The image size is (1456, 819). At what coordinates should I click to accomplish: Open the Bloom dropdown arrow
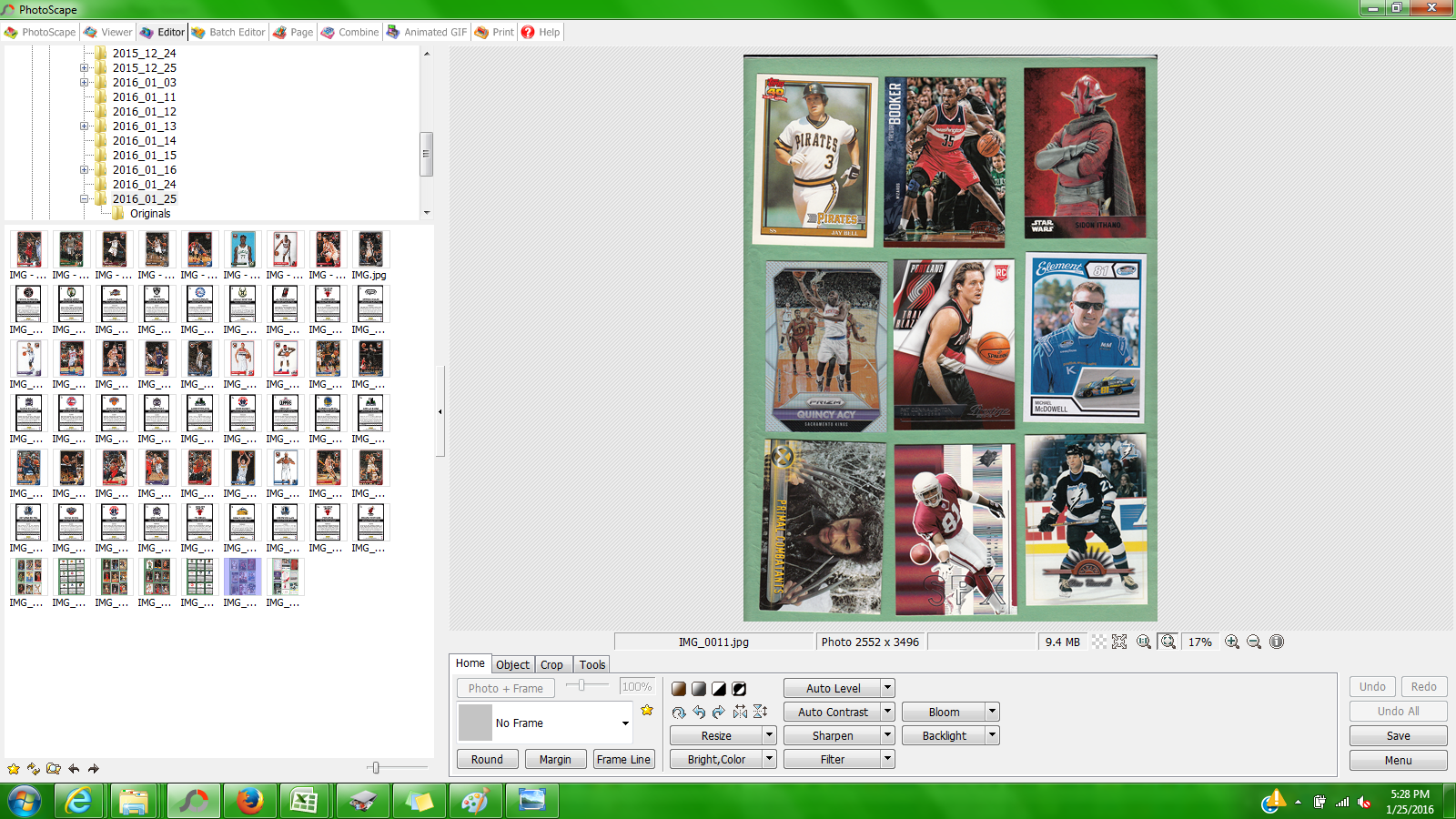(x=993, y=712)
